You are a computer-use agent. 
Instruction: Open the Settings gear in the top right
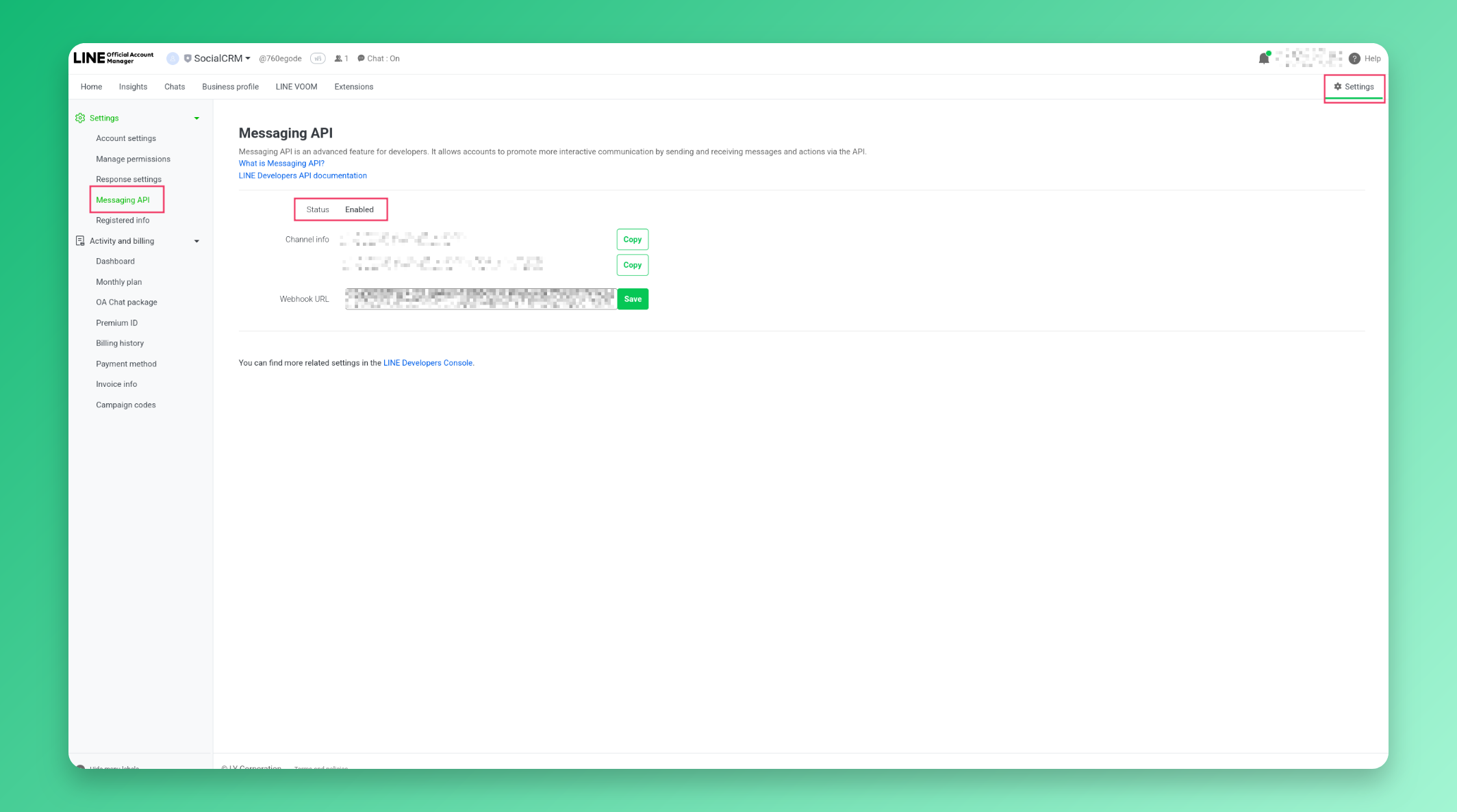[x=1354, y=86]
